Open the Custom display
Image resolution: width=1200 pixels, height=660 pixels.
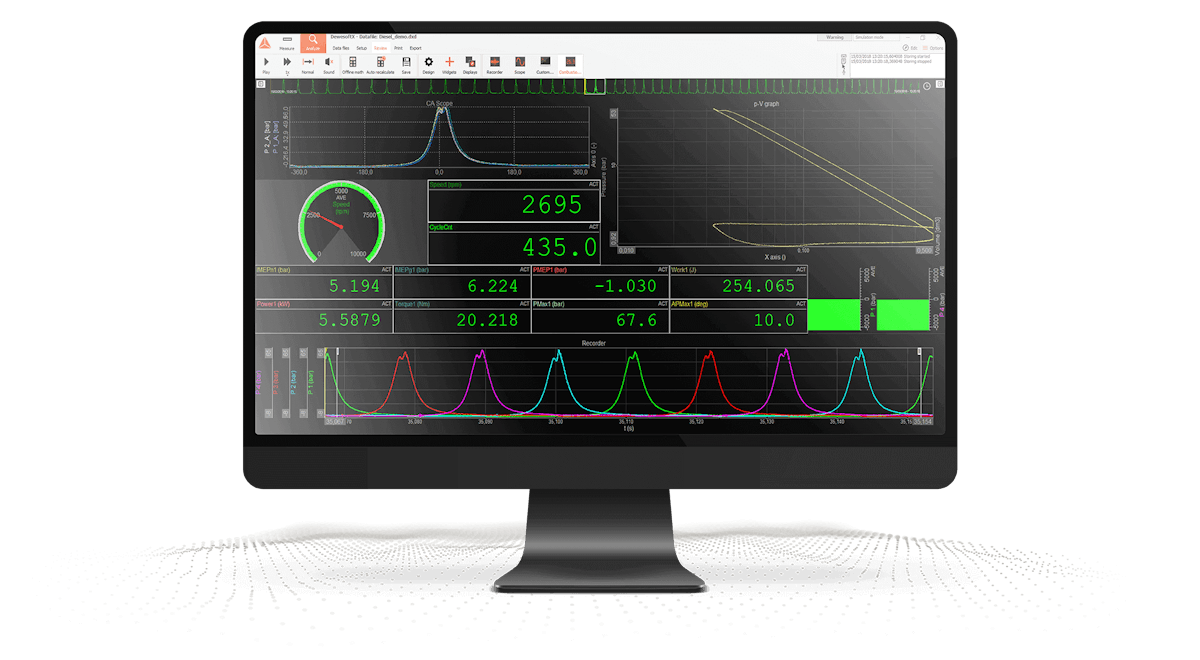[x=545, y=65]
